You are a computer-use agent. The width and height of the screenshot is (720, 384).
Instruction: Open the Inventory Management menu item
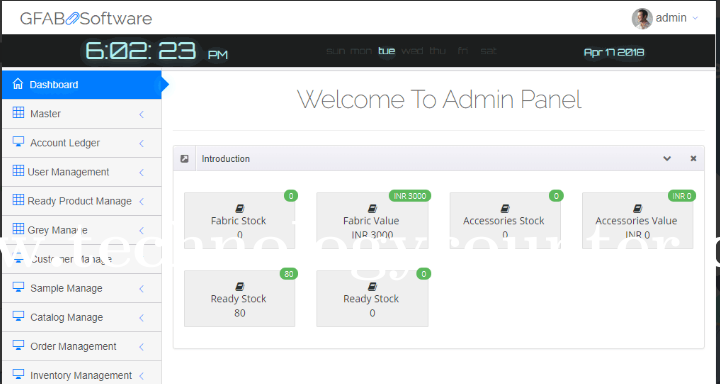82,373
